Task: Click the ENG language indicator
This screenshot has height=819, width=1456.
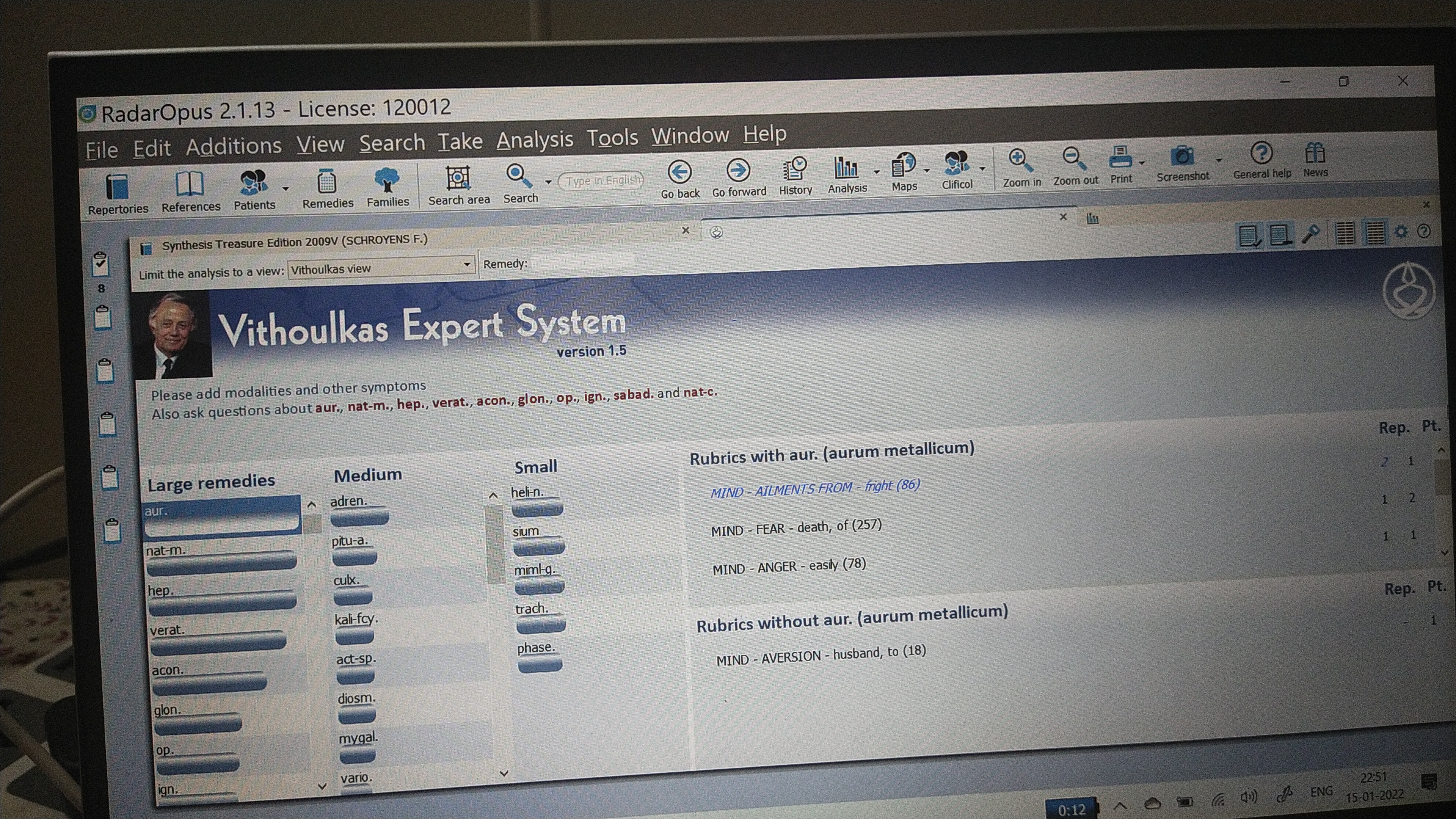Action: (1321, 791)
